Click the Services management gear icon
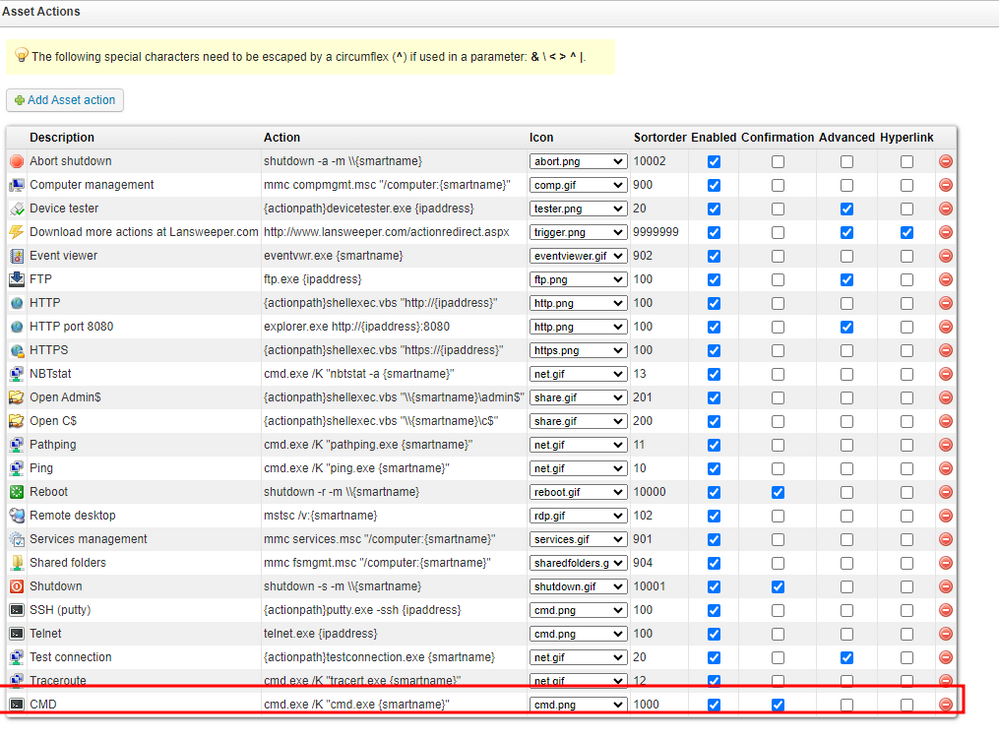The height and width of the screenshot is (729, 999). tap(17, 539)
